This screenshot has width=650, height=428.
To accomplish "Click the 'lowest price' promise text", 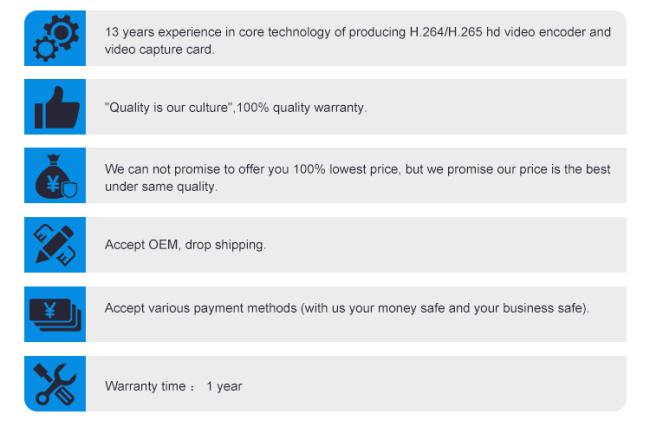I will click(357, 178).
